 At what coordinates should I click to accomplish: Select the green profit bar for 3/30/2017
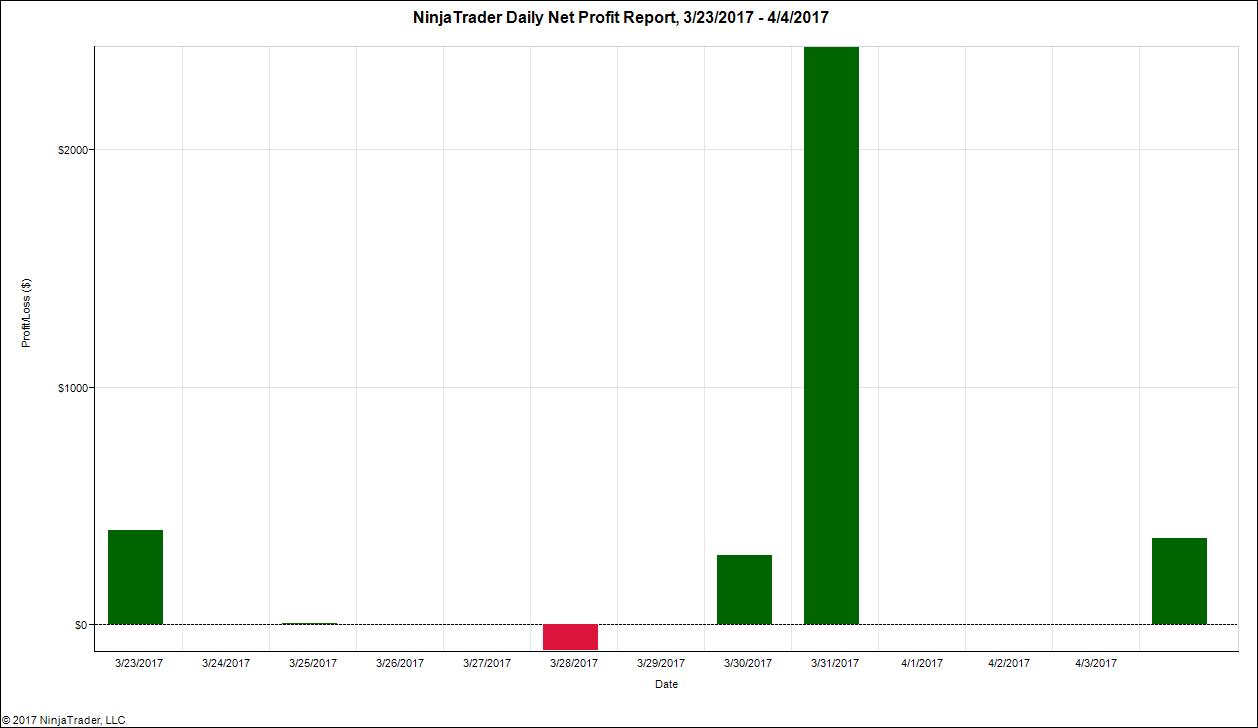coord(744,589)
